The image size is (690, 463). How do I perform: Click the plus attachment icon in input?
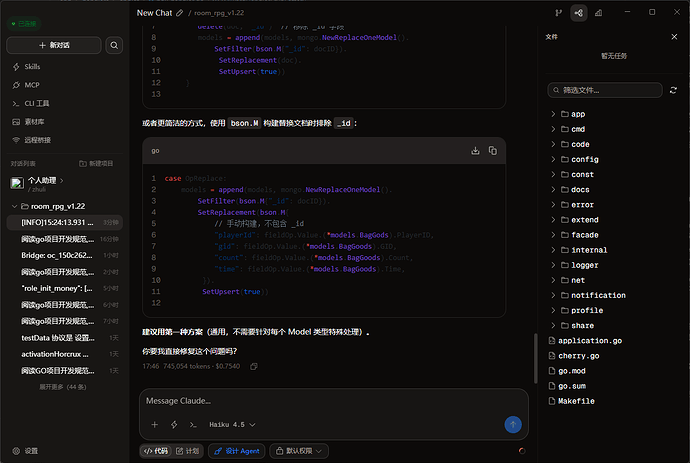coord(154,425)
